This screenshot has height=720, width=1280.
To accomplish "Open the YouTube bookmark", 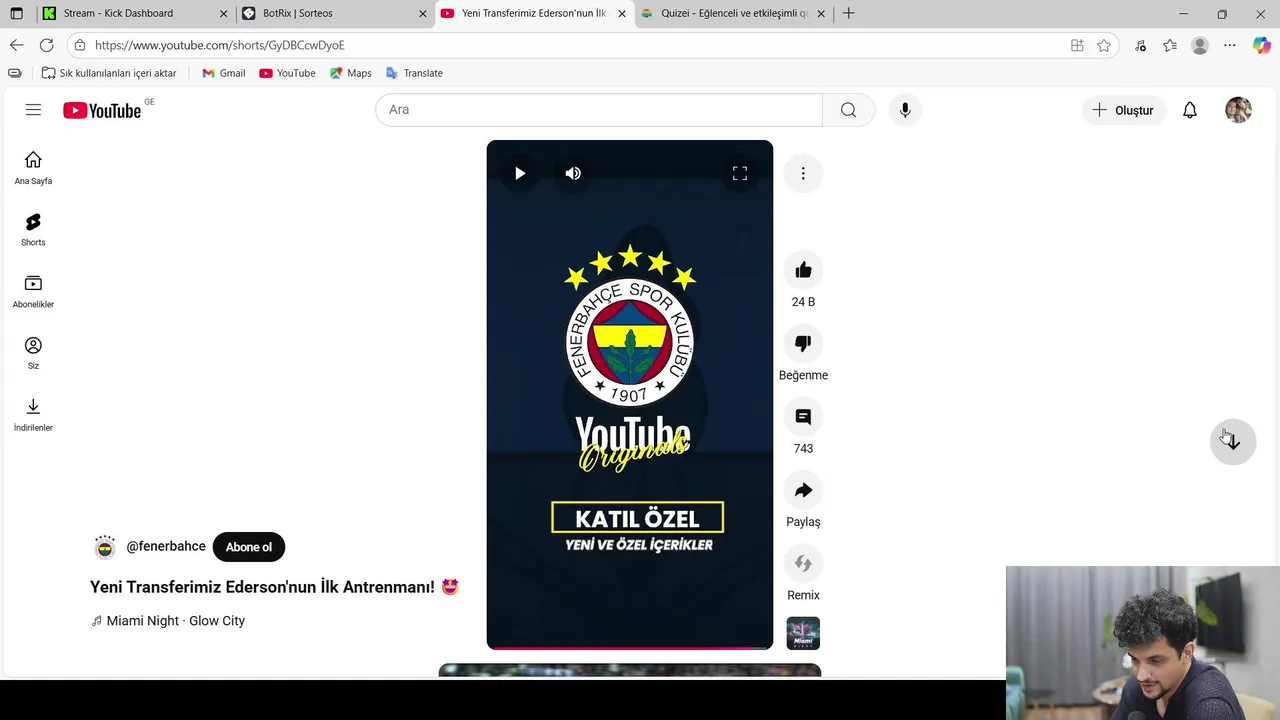I will tap(287, 73).
